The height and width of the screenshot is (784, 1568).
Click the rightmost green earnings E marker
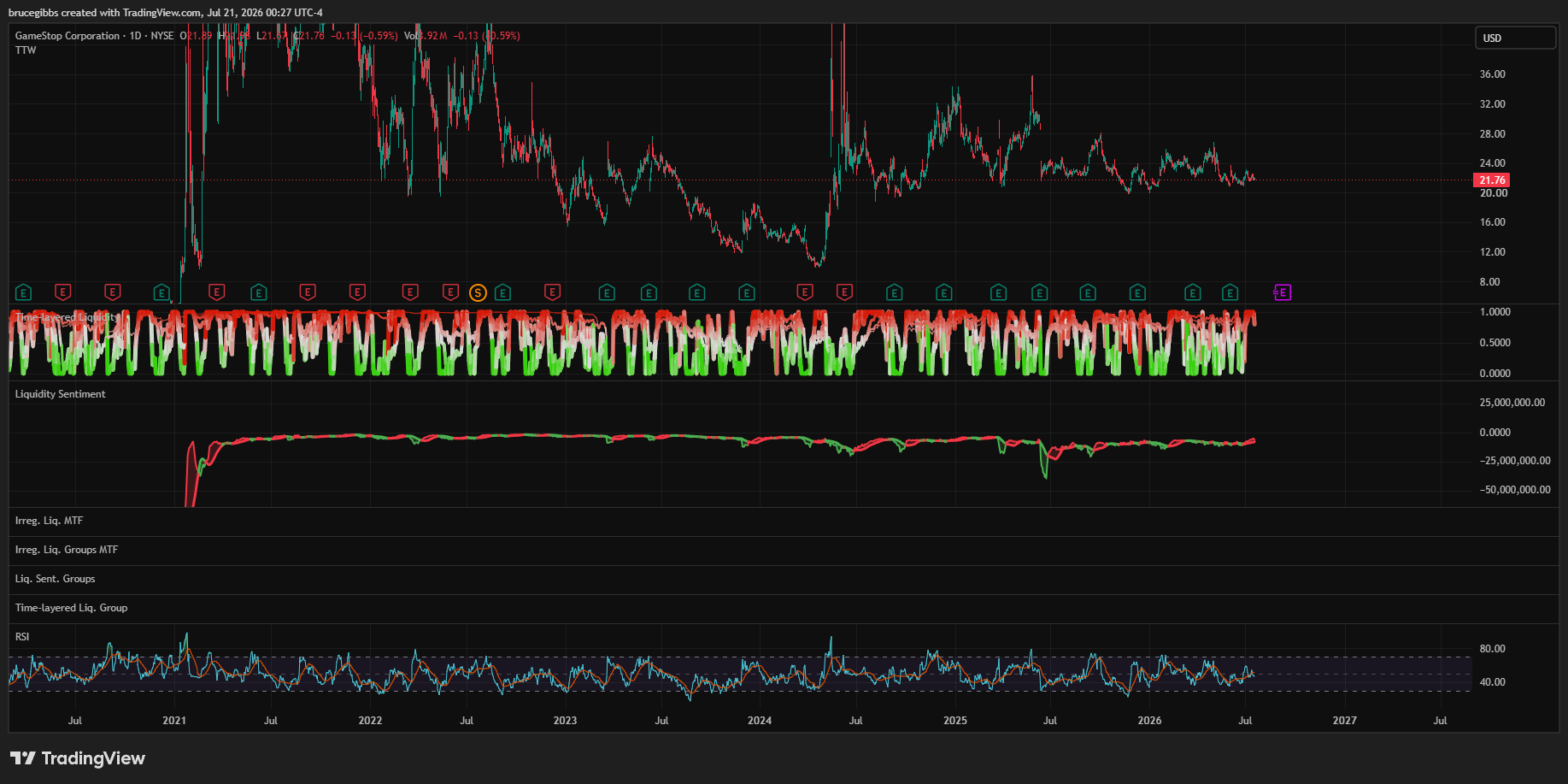(x=1230, y=293)
